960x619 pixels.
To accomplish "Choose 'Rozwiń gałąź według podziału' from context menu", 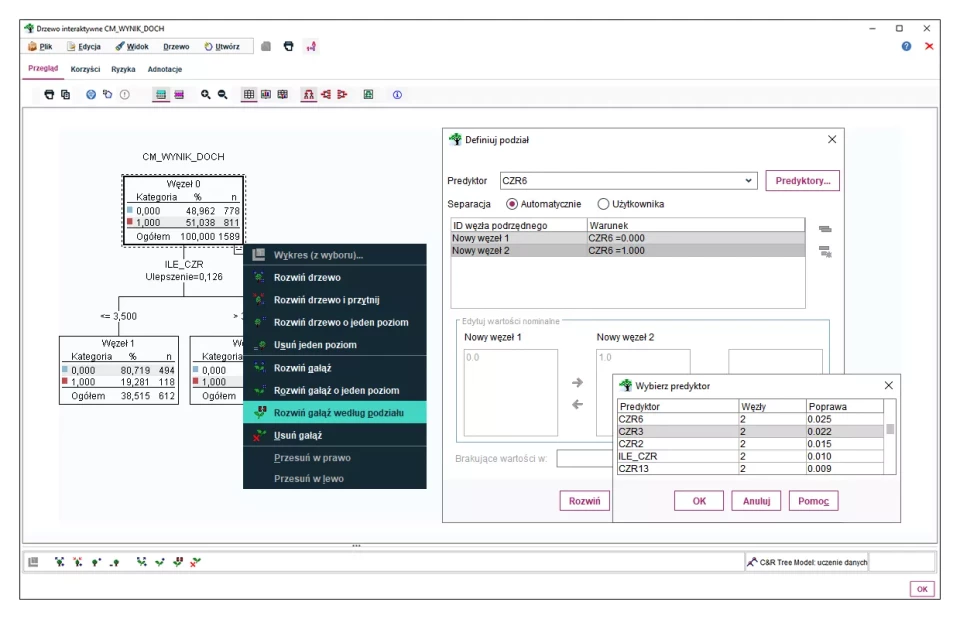I will 338,413.
